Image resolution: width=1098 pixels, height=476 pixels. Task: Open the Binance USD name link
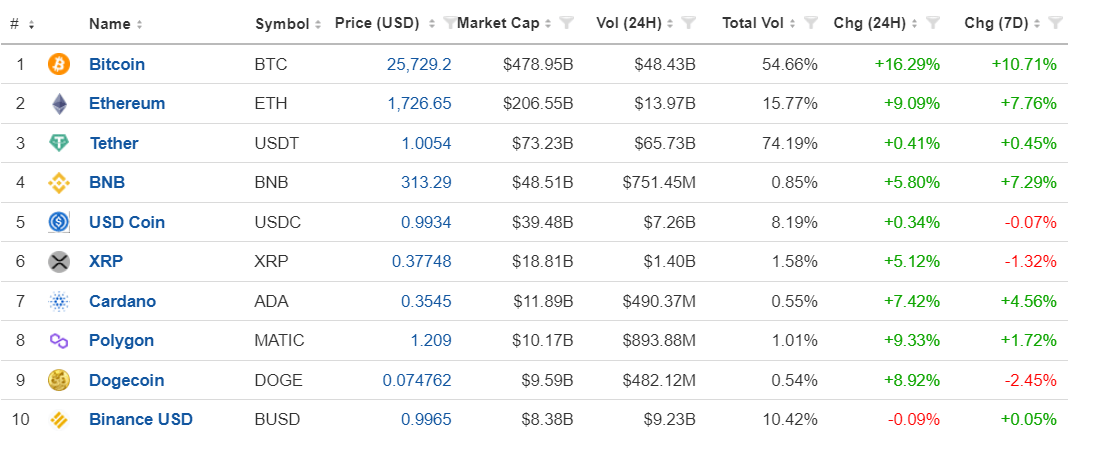coord(140,419)
